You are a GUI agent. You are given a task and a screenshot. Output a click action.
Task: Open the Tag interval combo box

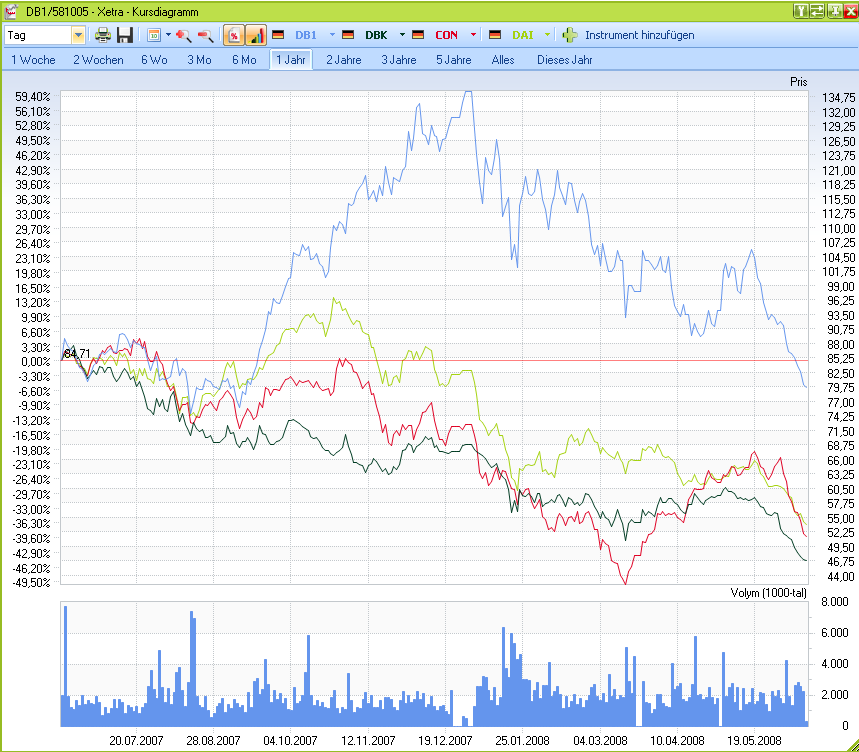click(45, 35)
